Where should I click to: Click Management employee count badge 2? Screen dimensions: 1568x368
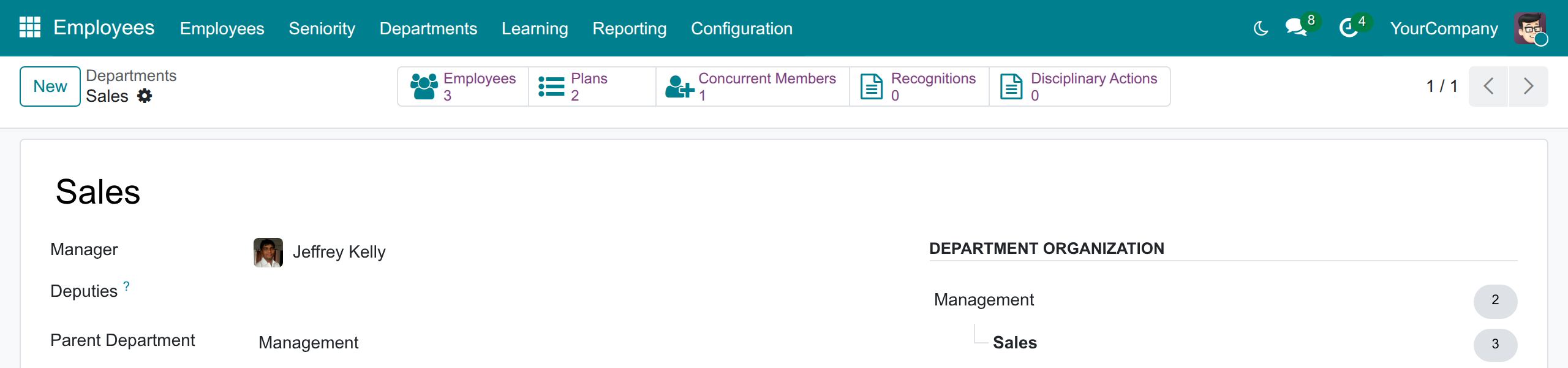point(1494,301)
